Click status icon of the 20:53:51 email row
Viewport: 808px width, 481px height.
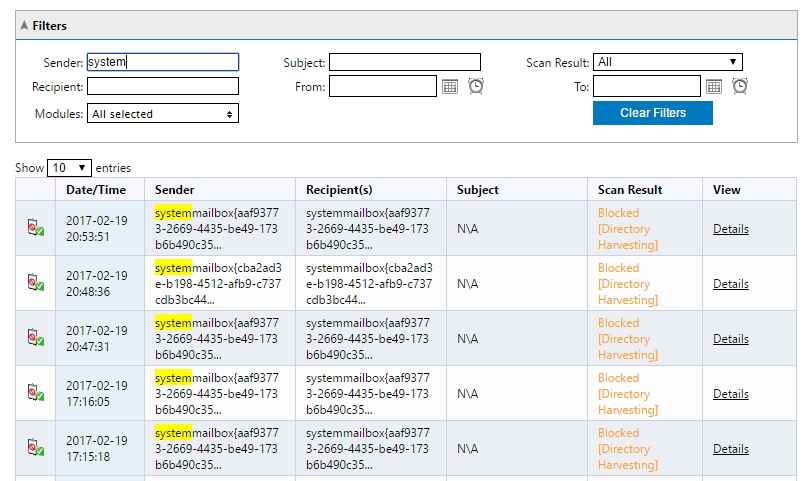(36, 228)
